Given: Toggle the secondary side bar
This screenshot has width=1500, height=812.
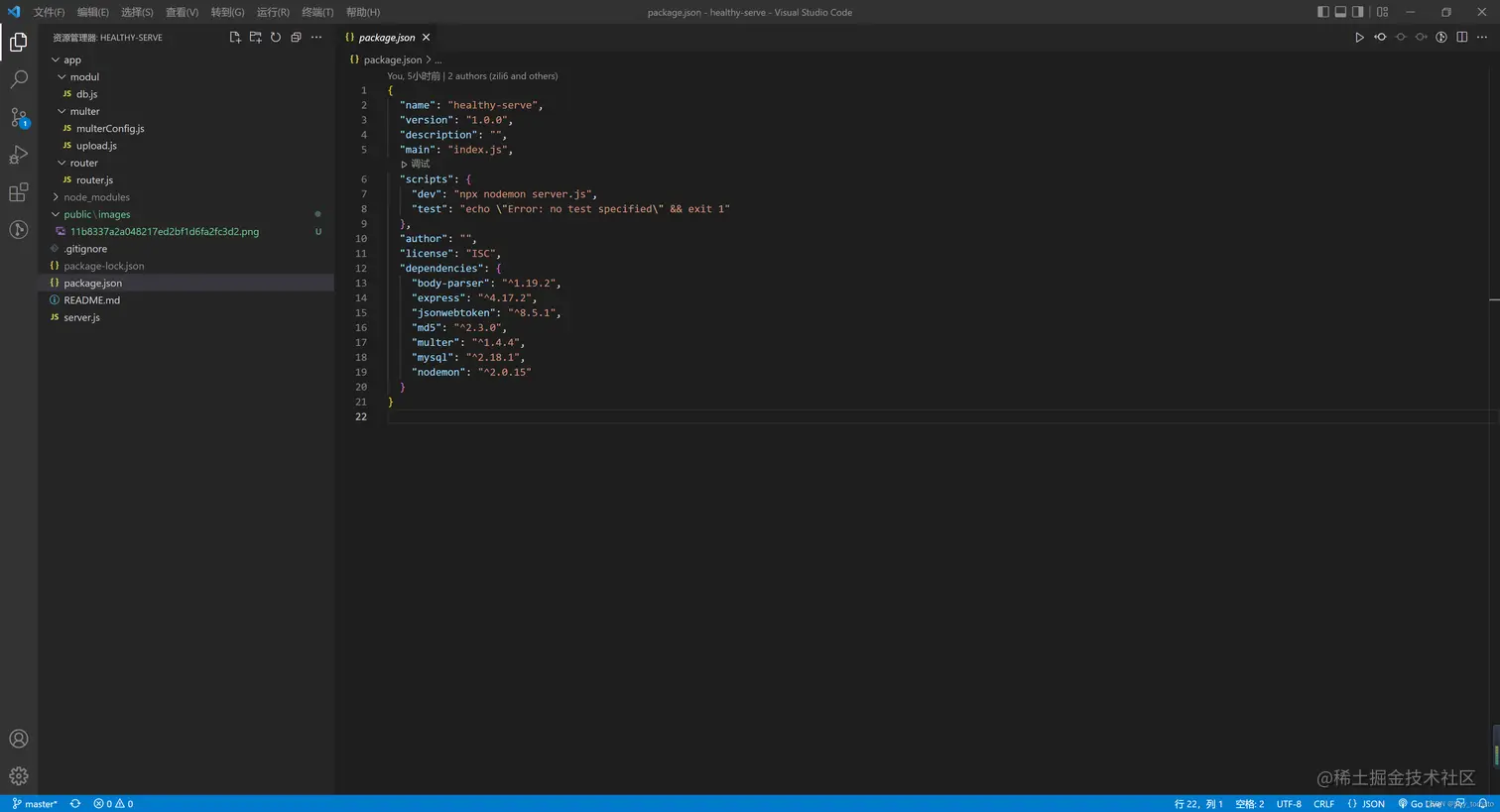Looking at the screenshot, I should click(x=1357, y=12).
